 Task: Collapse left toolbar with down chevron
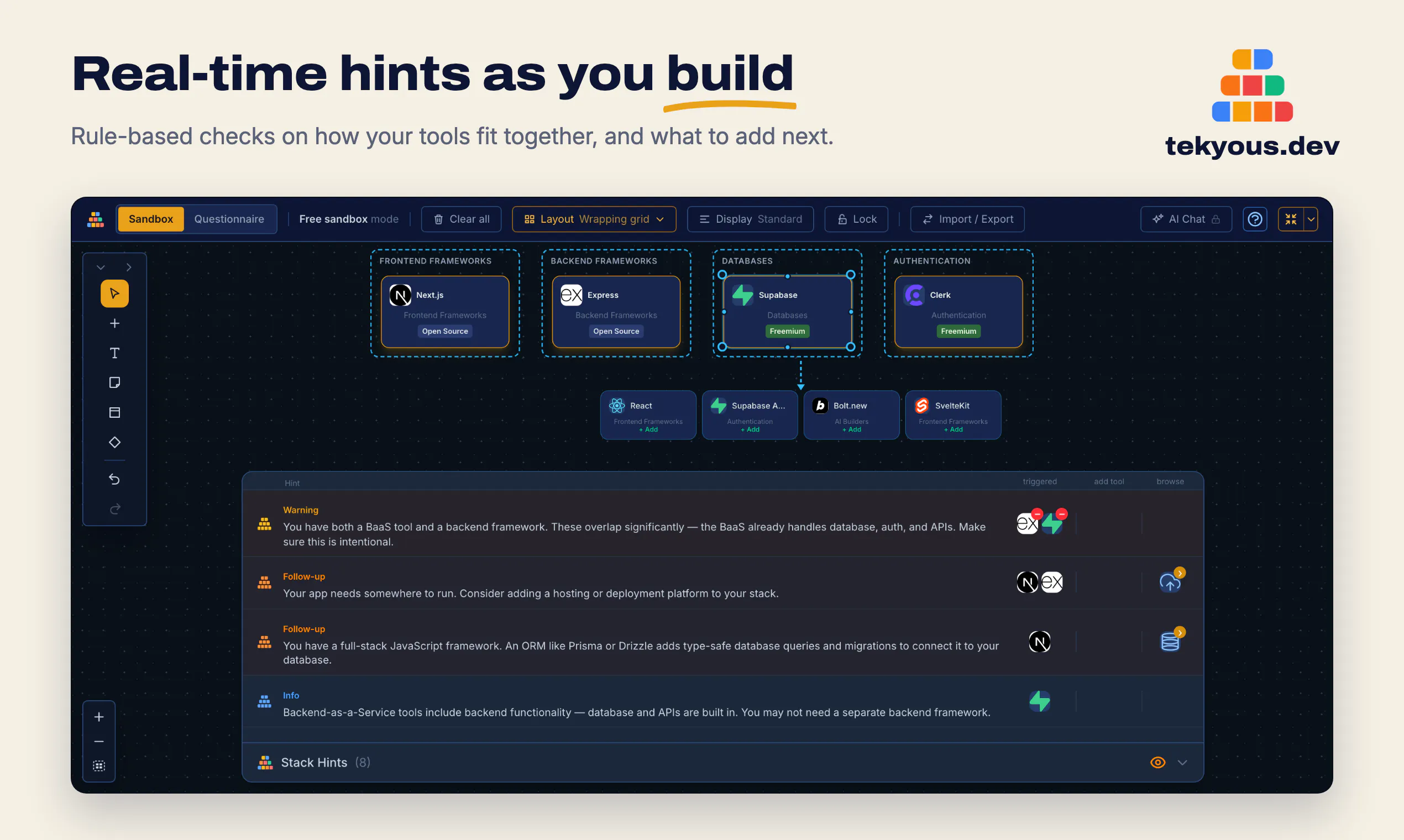click(x=101, y=267)
